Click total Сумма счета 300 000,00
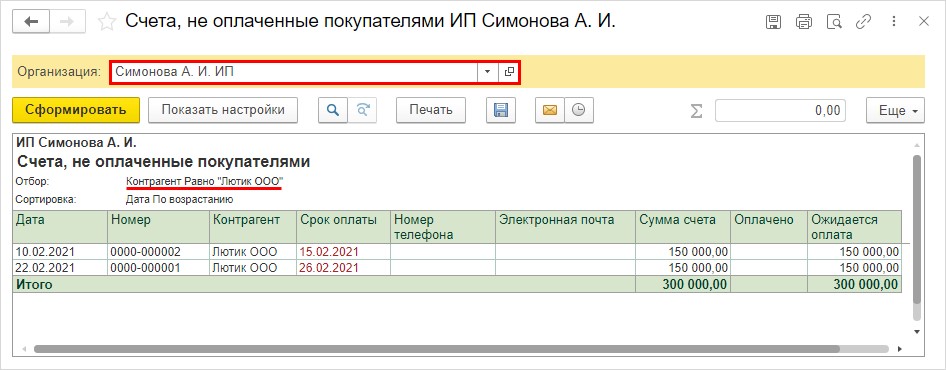Image resolution: width=946 pixels, height=370 pixels. [x=682, y=284]
